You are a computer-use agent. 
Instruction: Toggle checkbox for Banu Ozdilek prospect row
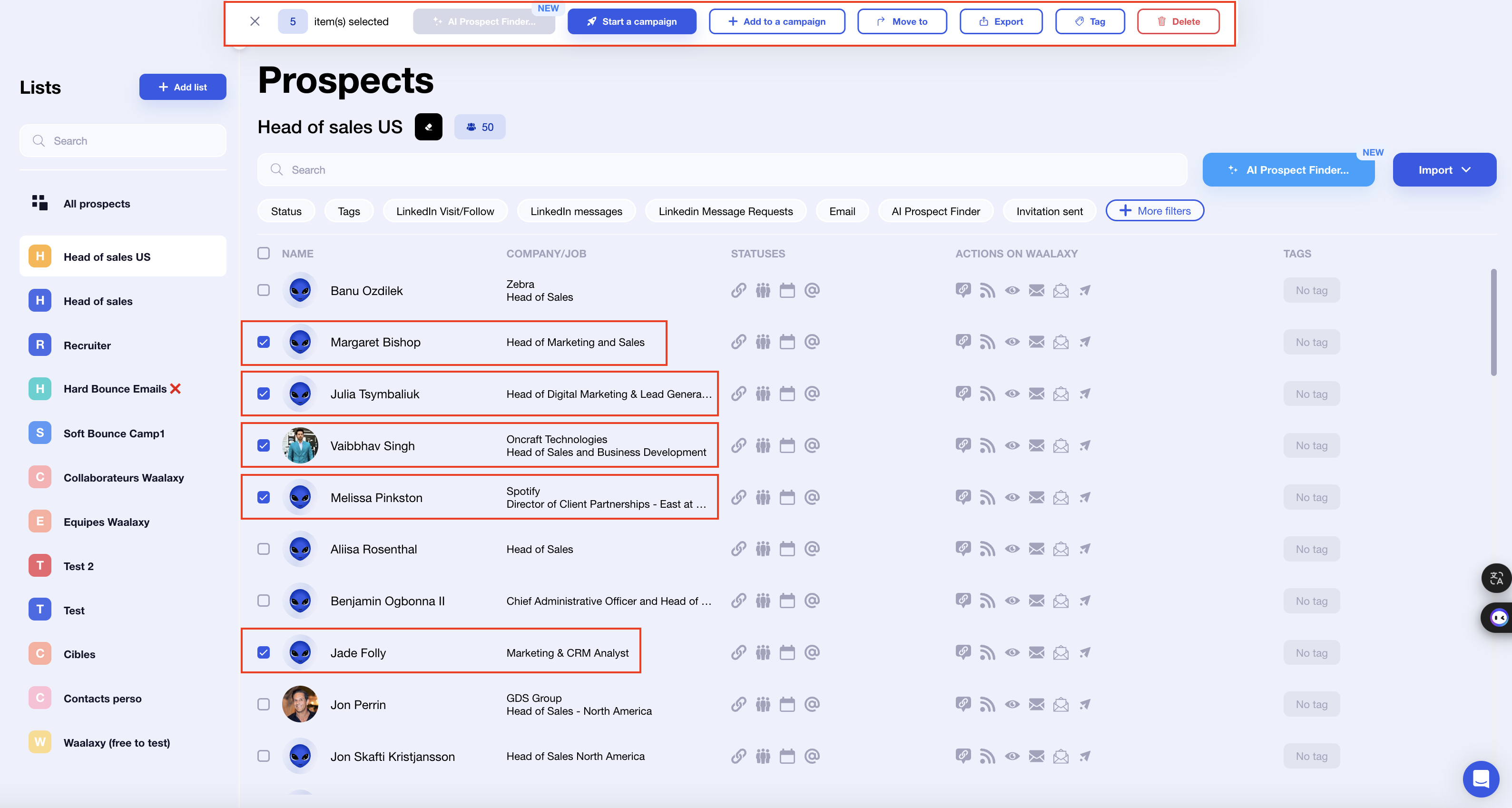[x=263, y=290]
